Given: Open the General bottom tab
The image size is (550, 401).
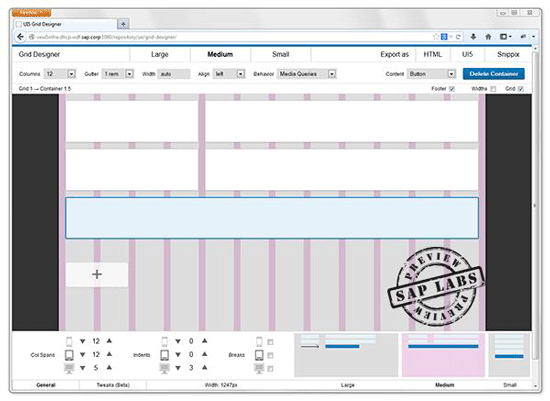Looking at the screenshot, I should tap(46, 385).
